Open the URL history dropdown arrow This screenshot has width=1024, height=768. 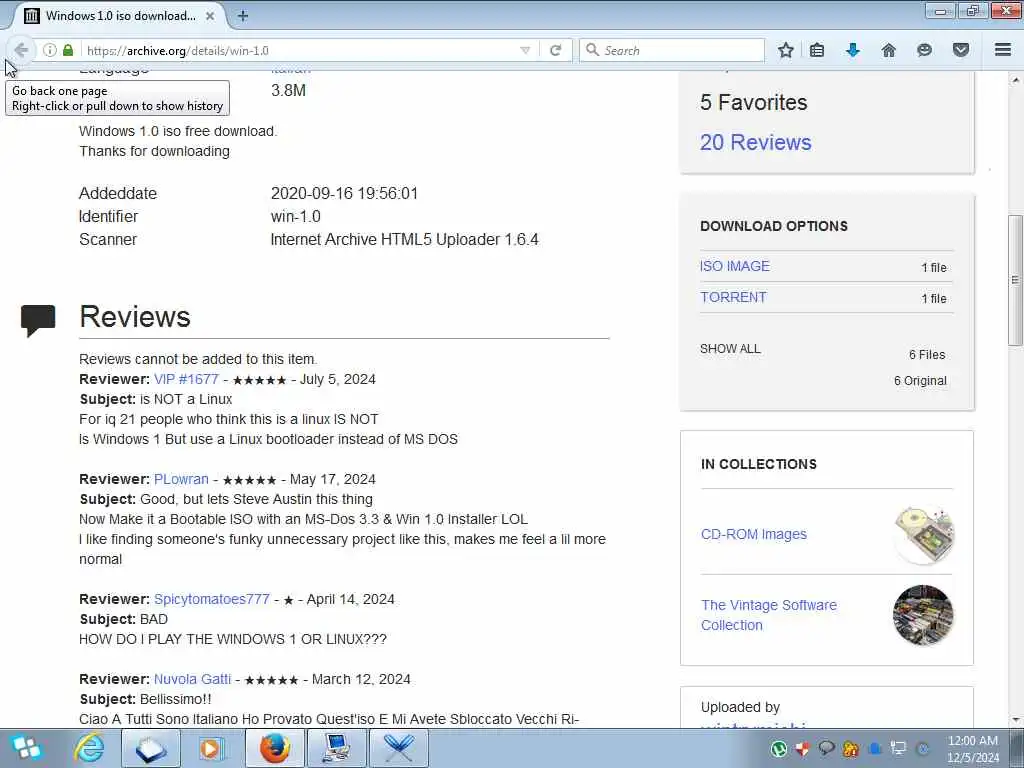tap(524, 50)
